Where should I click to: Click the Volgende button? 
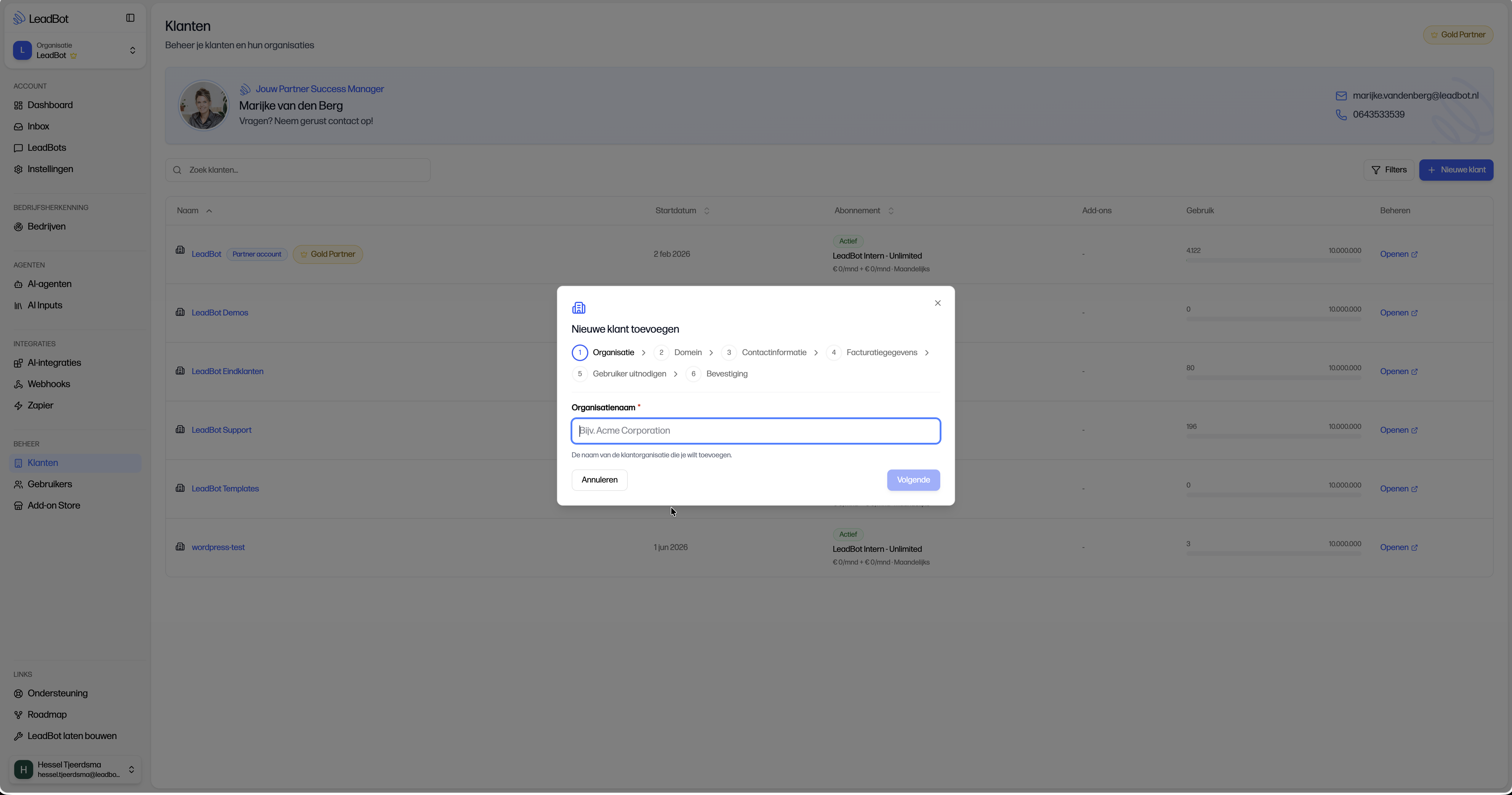[x=913, y=480]
